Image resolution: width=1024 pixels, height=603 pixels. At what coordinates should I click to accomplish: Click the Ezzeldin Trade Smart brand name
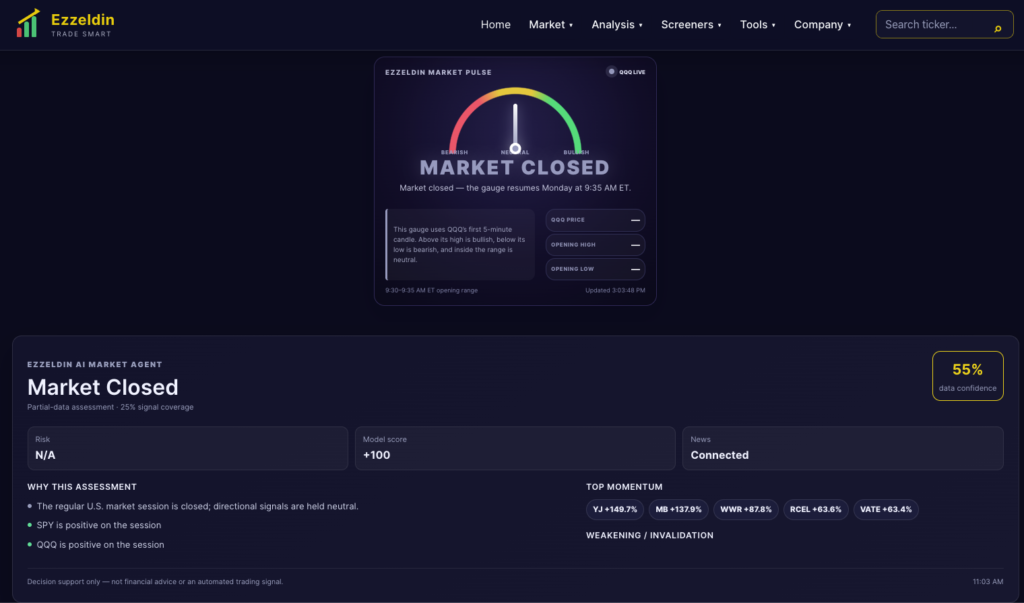[82, 24]
